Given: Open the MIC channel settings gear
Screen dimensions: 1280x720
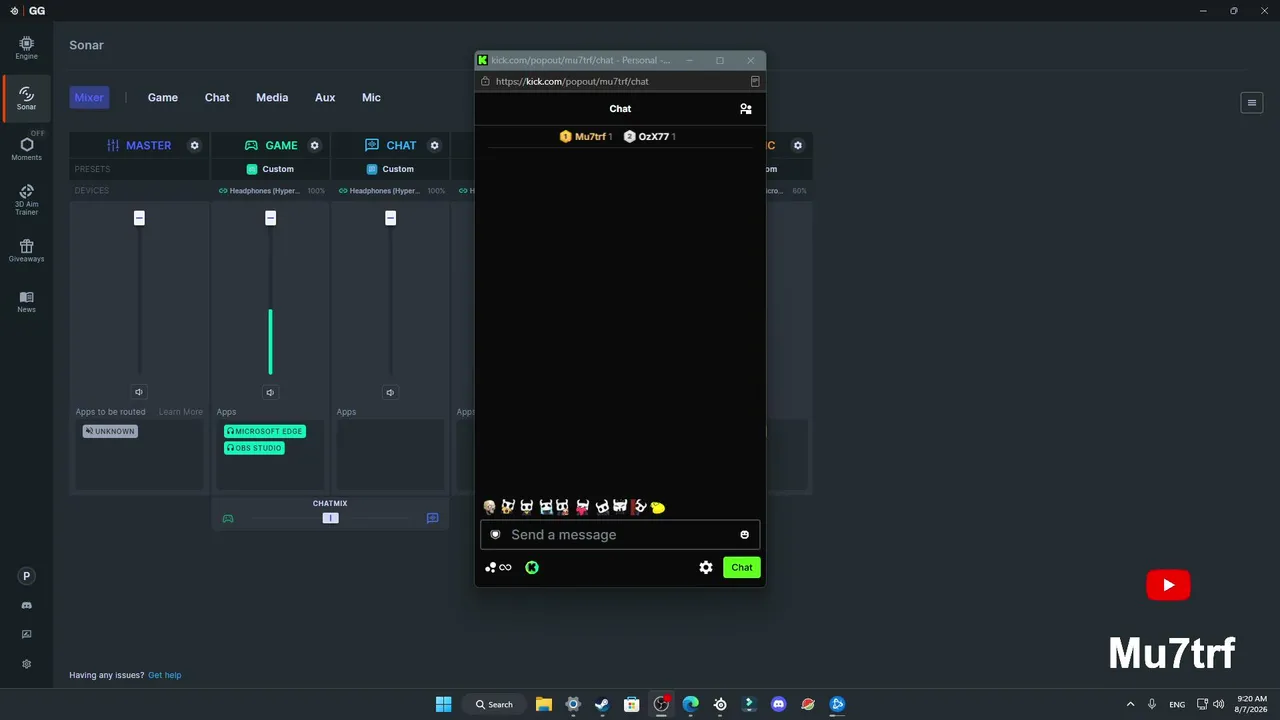Looking at the screenshot, I should [797, 145].
